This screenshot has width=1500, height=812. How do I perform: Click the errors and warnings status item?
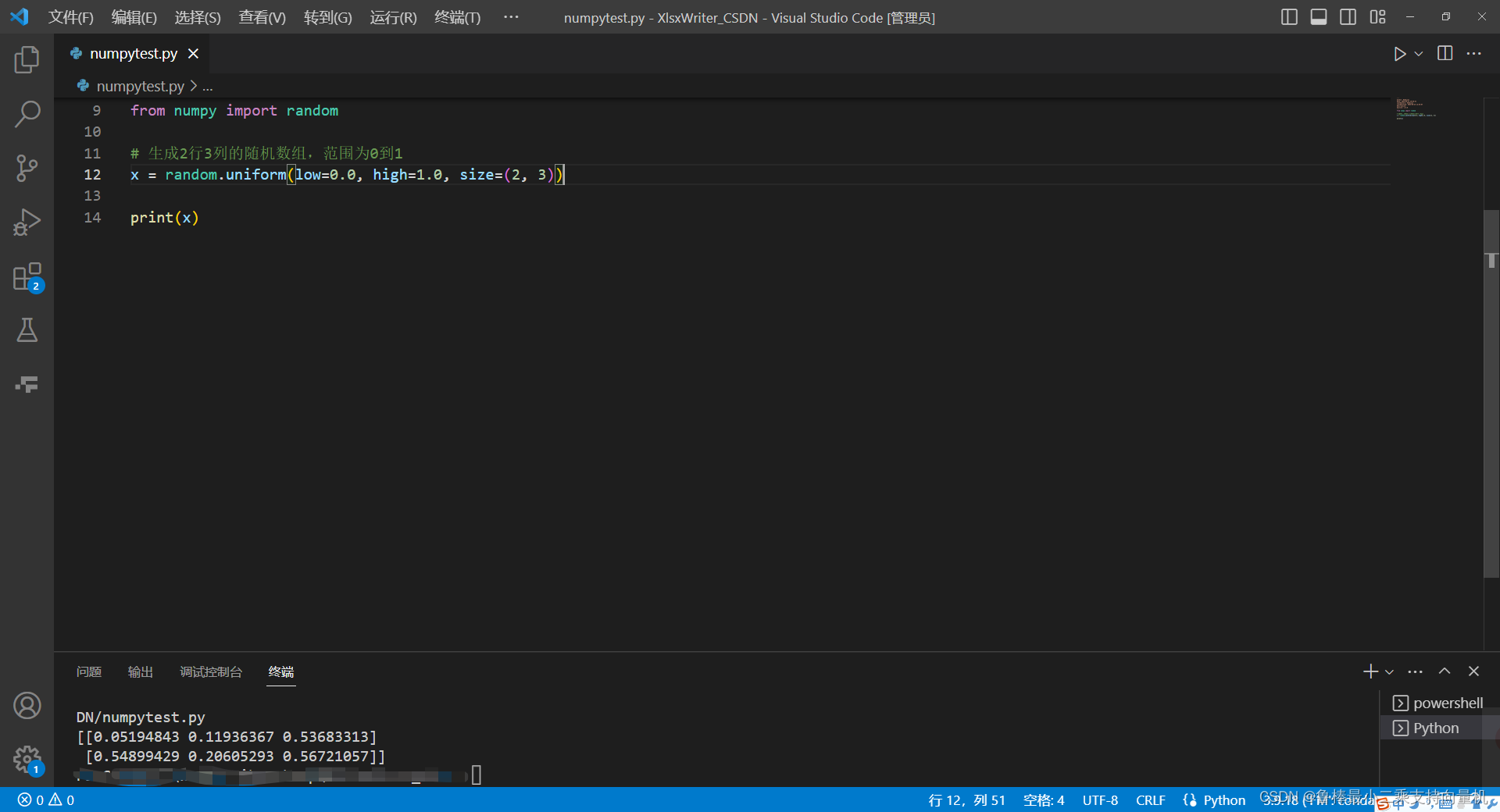tap(46, 800)
